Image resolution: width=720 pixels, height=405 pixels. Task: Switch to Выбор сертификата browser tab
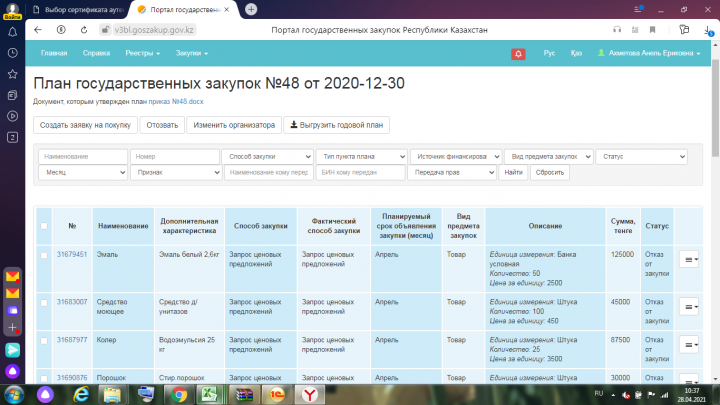(x=79, y=9)
